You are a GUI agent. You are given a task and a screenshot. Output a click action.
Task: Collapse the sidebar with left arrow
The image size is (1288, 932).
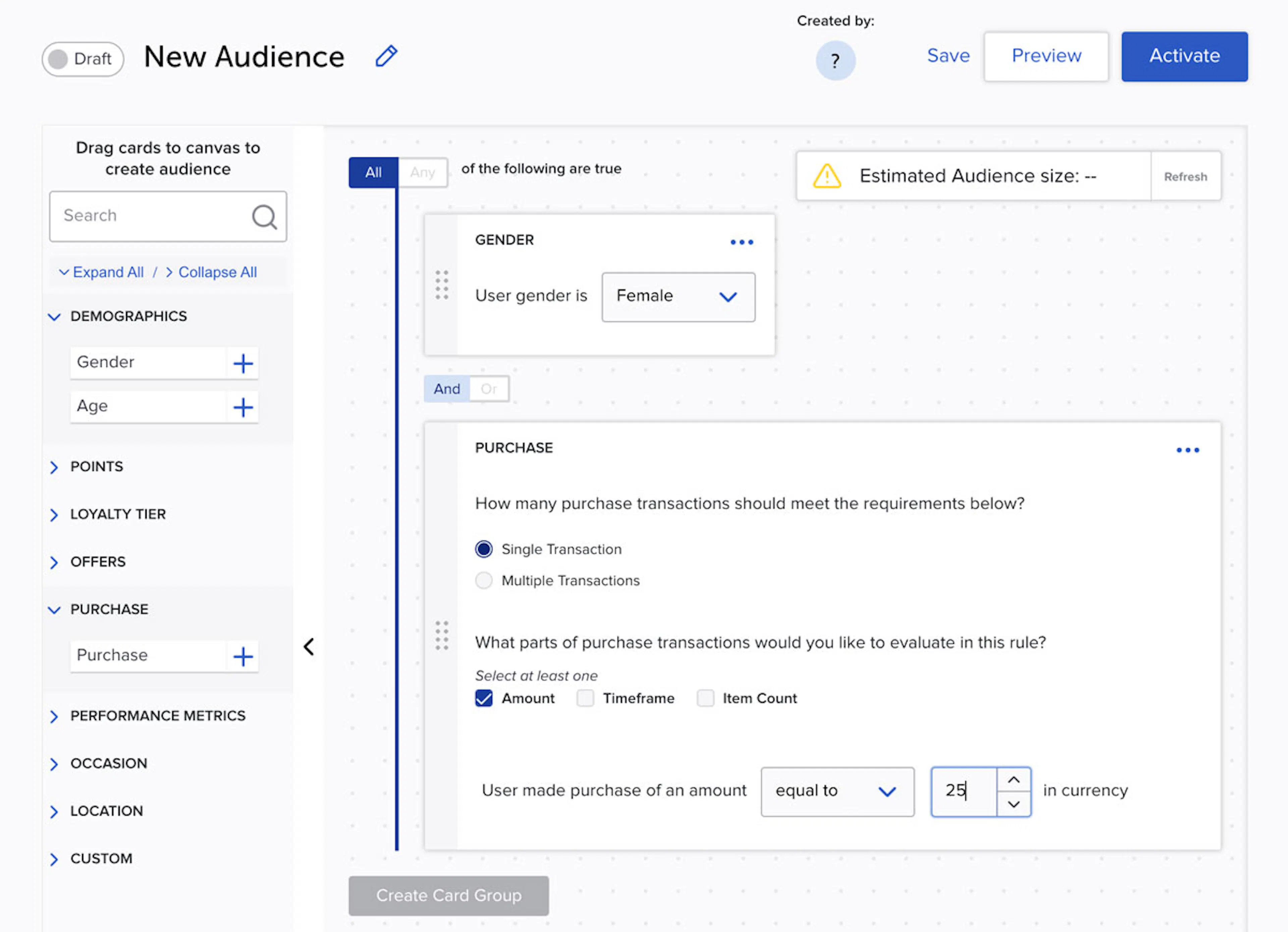(x=308, y=646)
